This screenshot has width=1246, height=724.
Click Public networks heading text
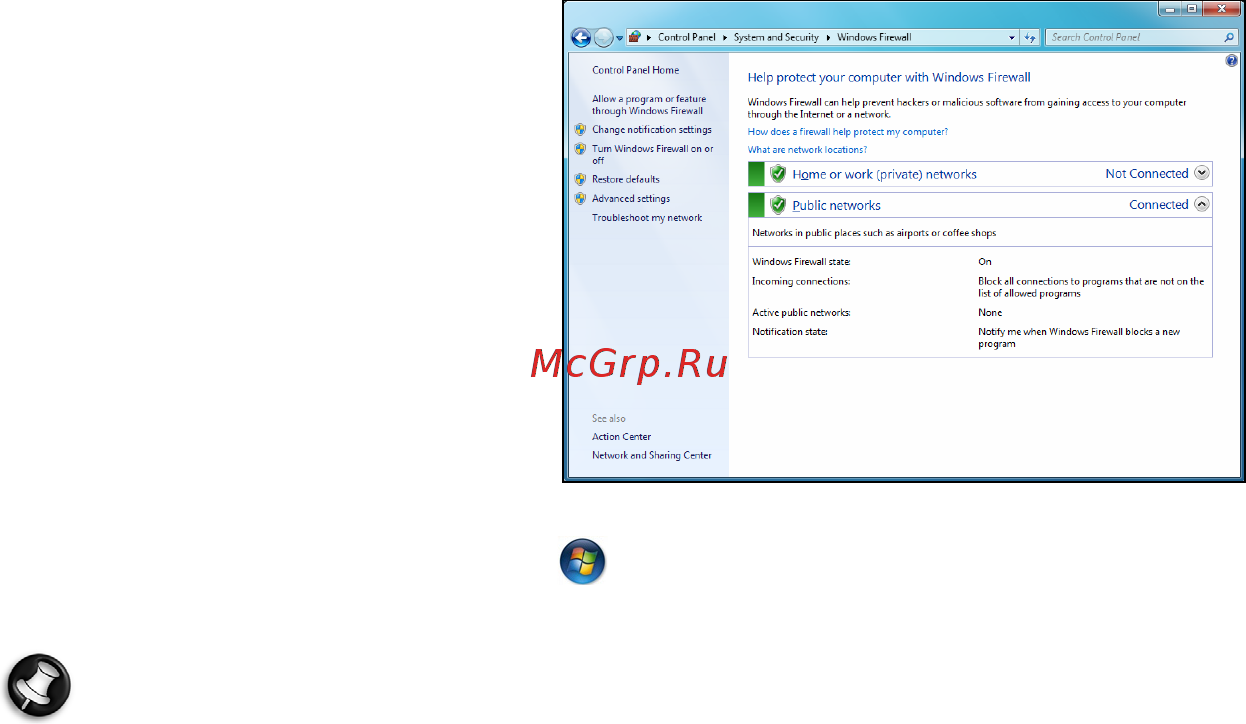click(x=836, y=205)
